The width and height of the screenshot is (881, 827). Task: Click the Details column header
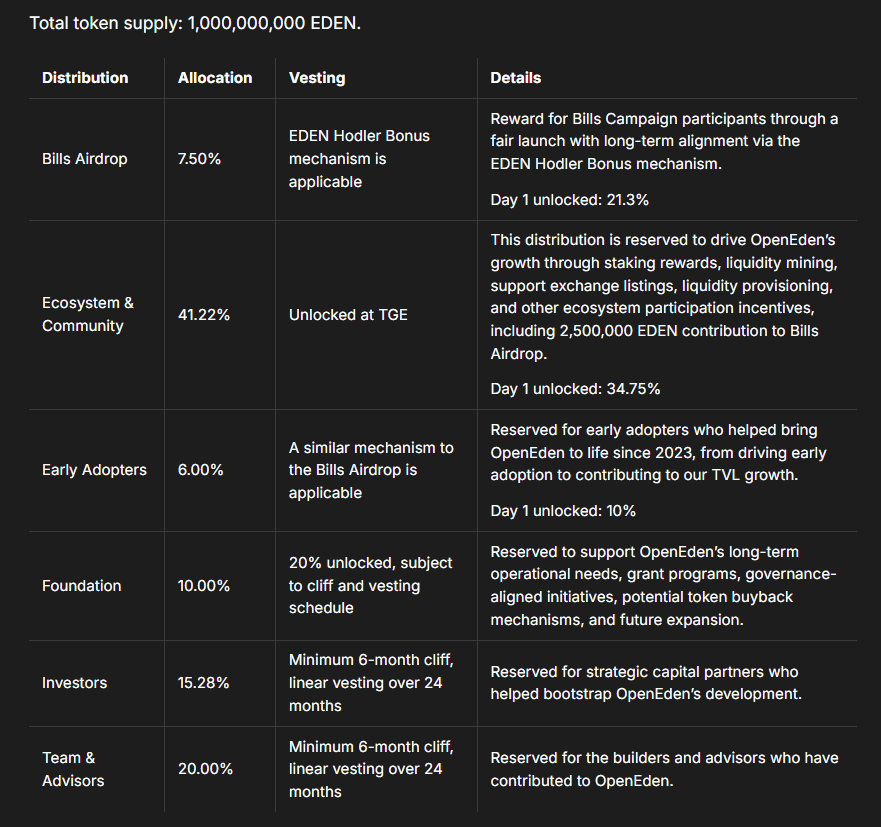point(516,78)
